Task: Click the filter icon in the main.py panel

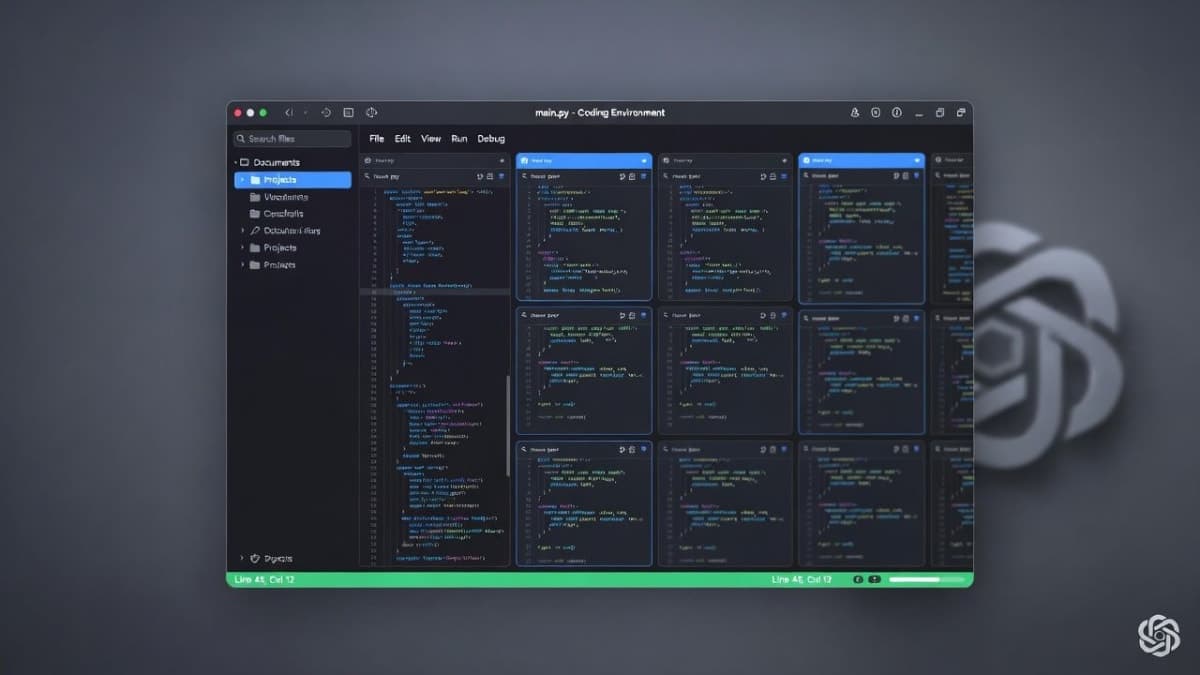Action: click(x=502, y=175)
